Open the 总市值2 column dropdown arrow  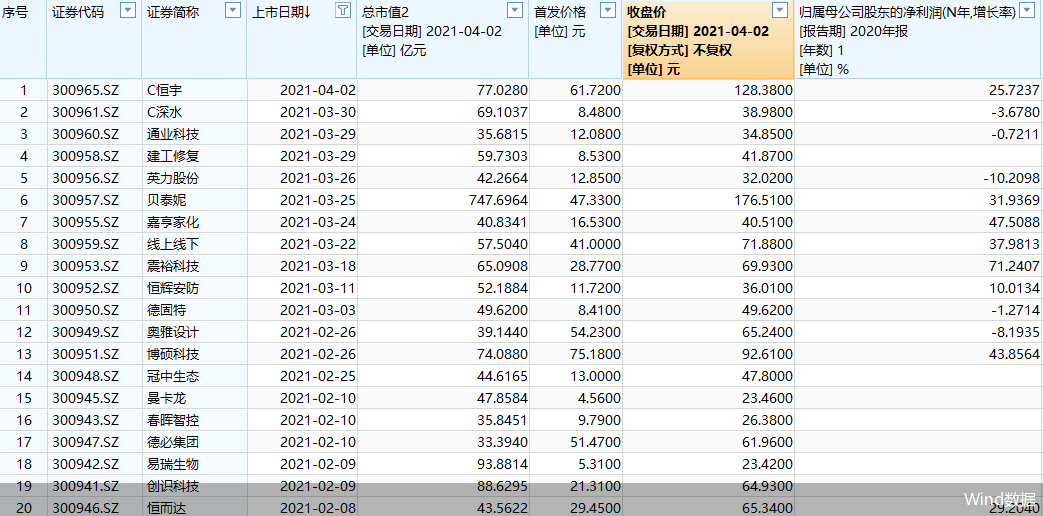(x=515, y=10)
